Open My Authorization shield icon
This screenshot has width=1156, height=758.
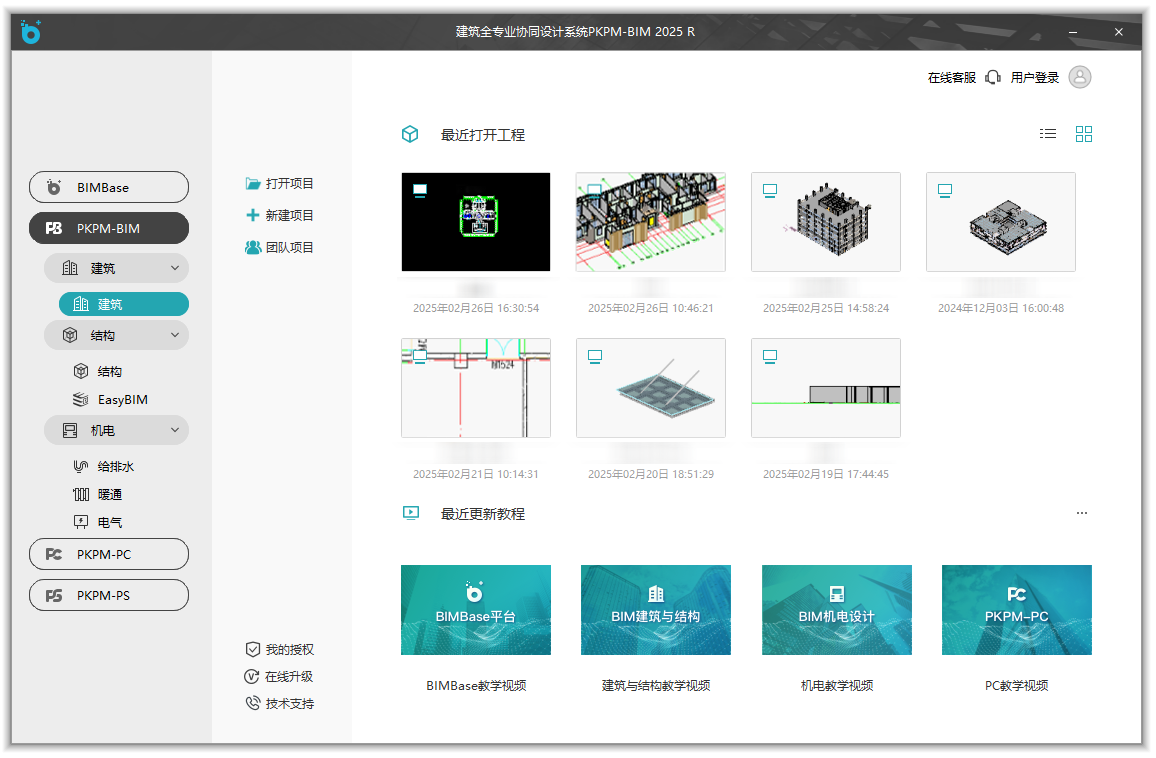tap(253, 650)
